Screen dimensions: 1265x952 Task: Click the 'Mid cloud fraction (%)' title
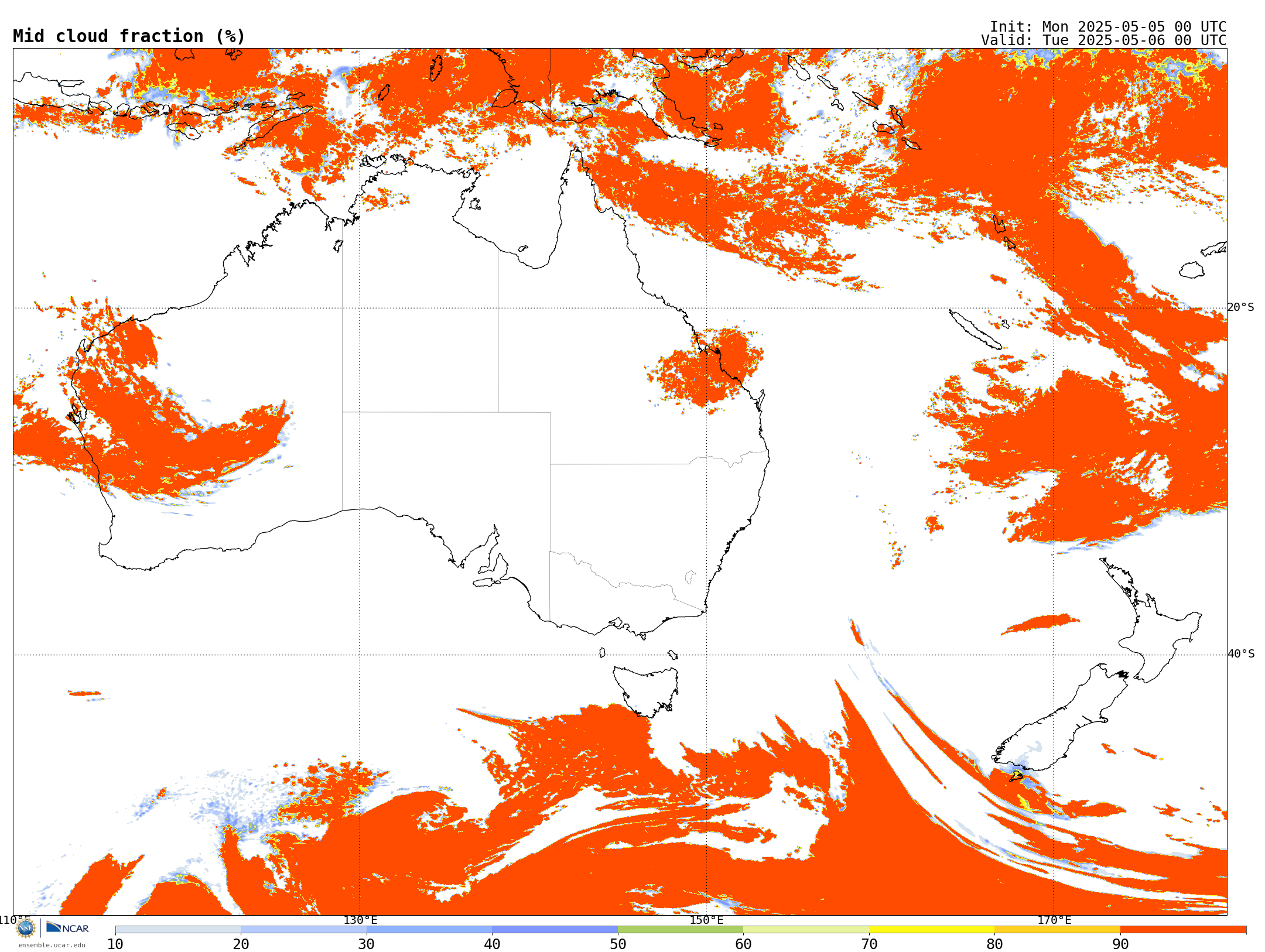129,36
